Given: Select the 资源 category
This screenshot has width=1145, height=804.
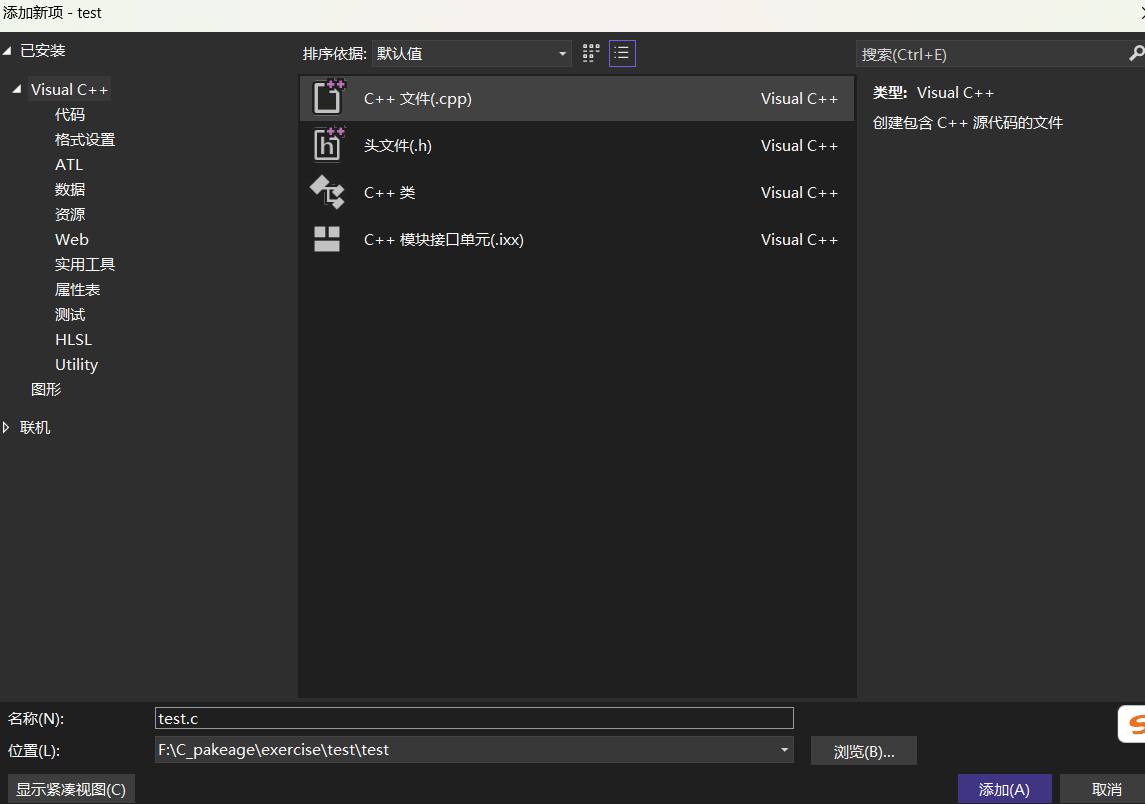Looking at the screenshot, I should coord(70,214).
